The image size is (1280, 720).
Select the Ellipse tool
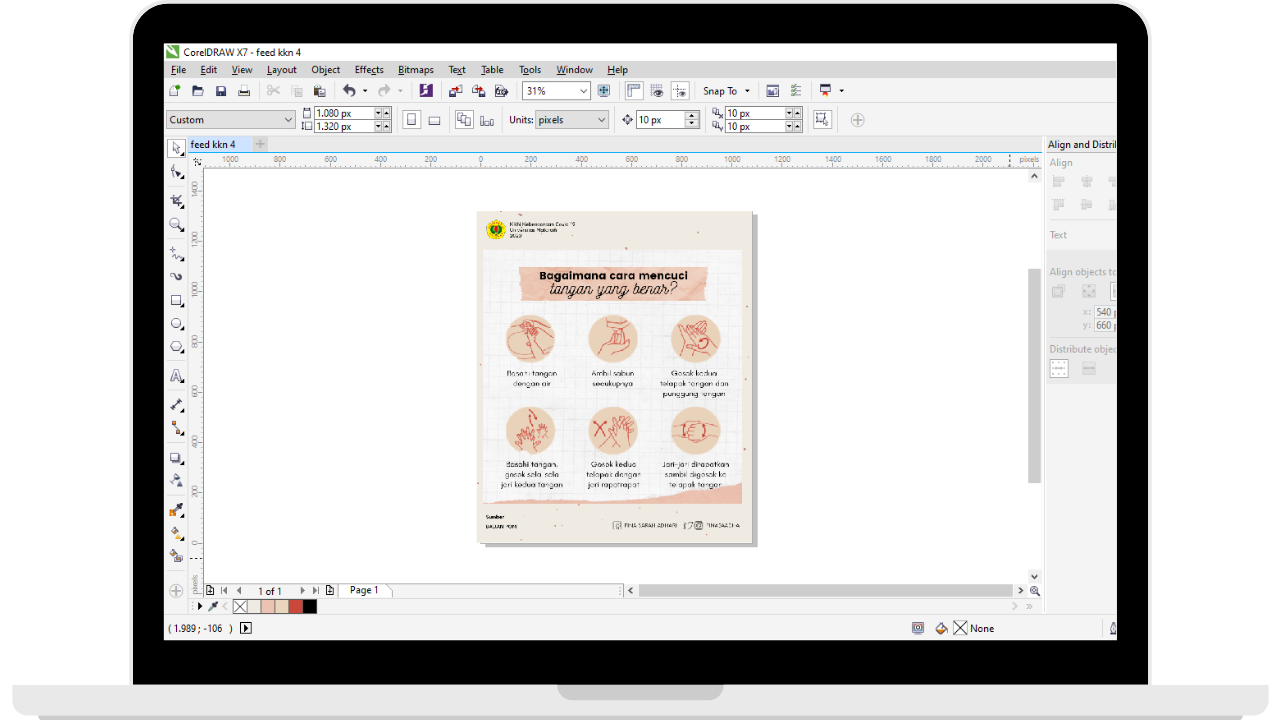[x=176, y=324]
